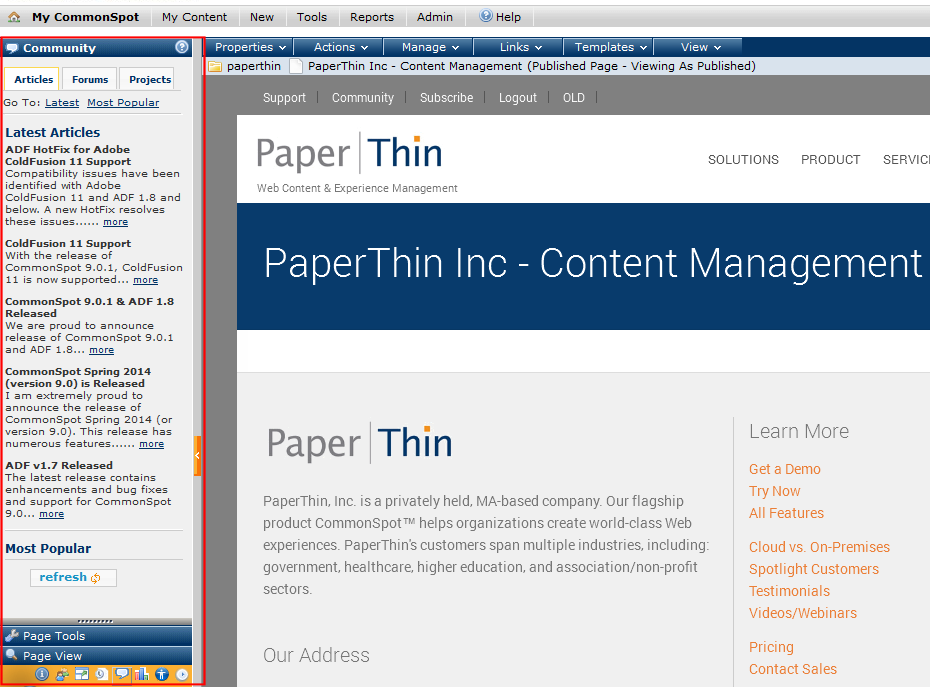Click the Pricing link

771,647
